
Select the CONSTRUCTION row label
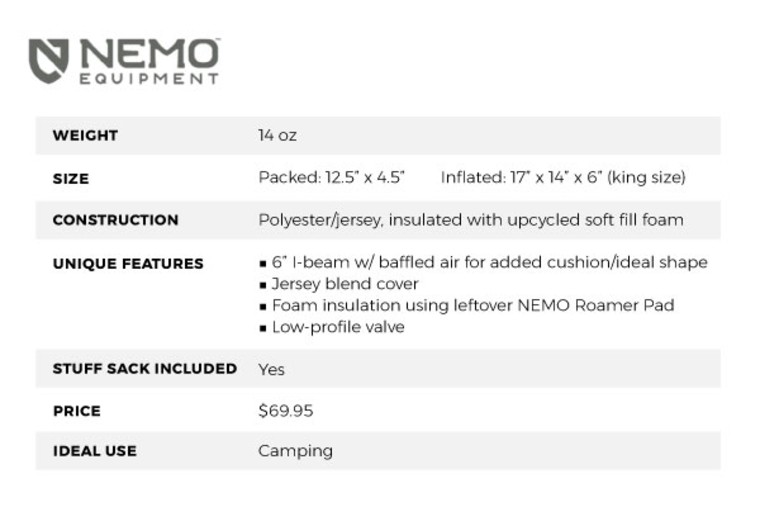tap(115, 220)
